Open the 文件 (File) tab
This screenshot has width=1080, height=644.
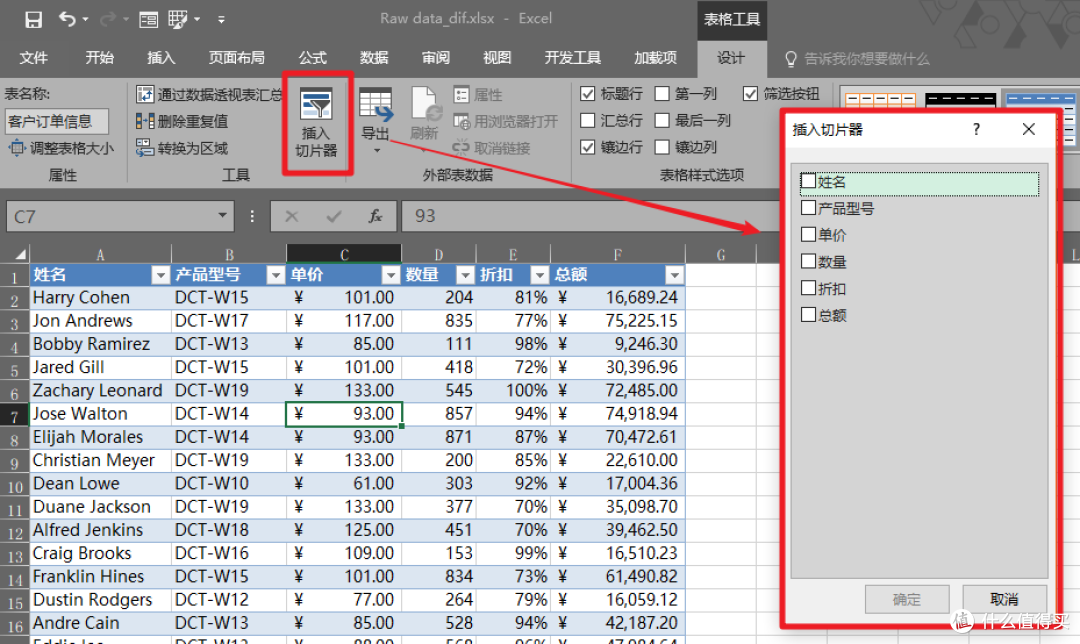tap(33, 58)
